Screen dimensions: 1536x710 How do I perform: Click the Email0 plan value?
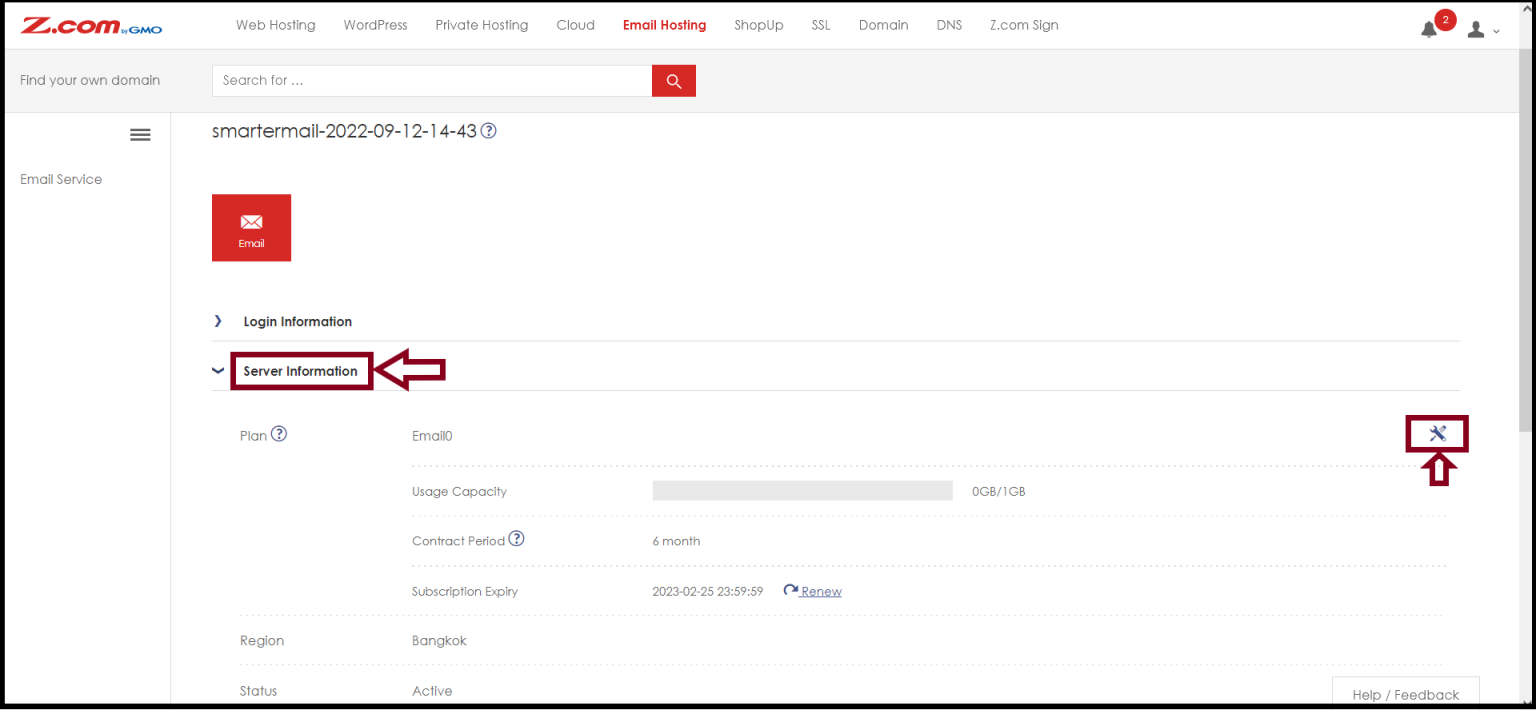tap(432, 436)
